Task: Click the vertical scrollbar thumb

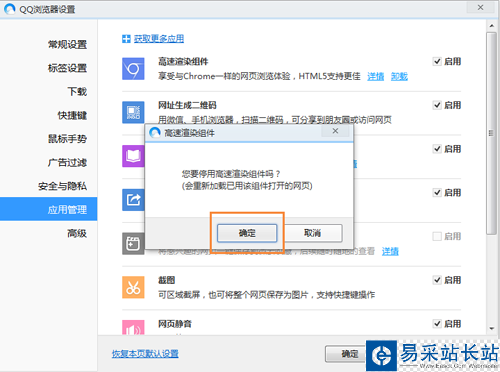Action: pos(491,133)
